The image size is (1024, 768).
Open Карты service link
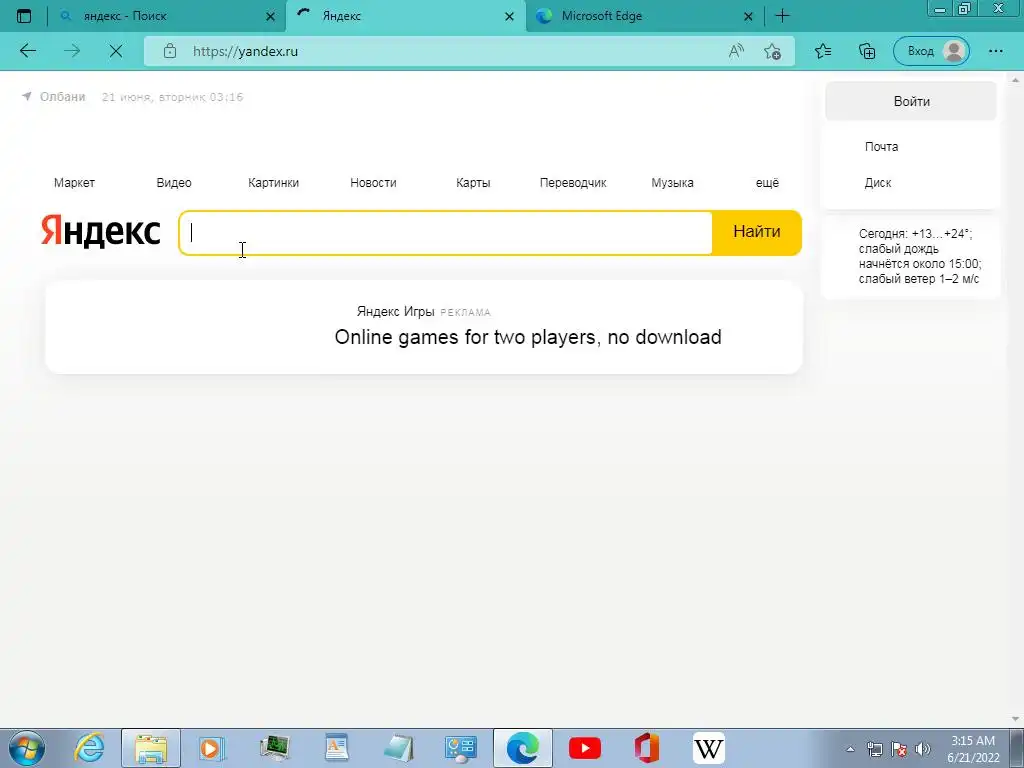(x=473, y=183)
